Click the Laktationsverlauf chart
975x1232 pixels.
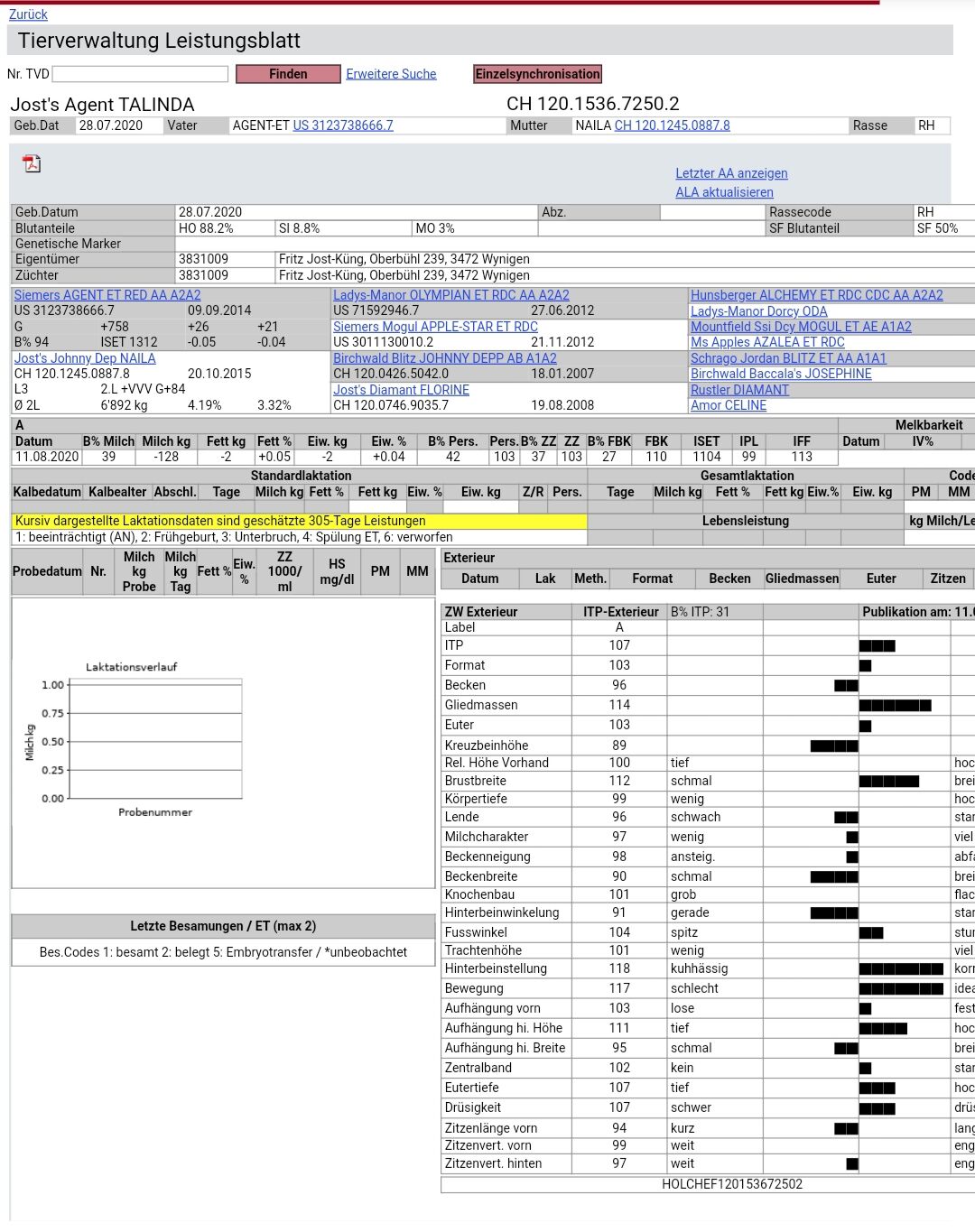click(x=155, y=740)
